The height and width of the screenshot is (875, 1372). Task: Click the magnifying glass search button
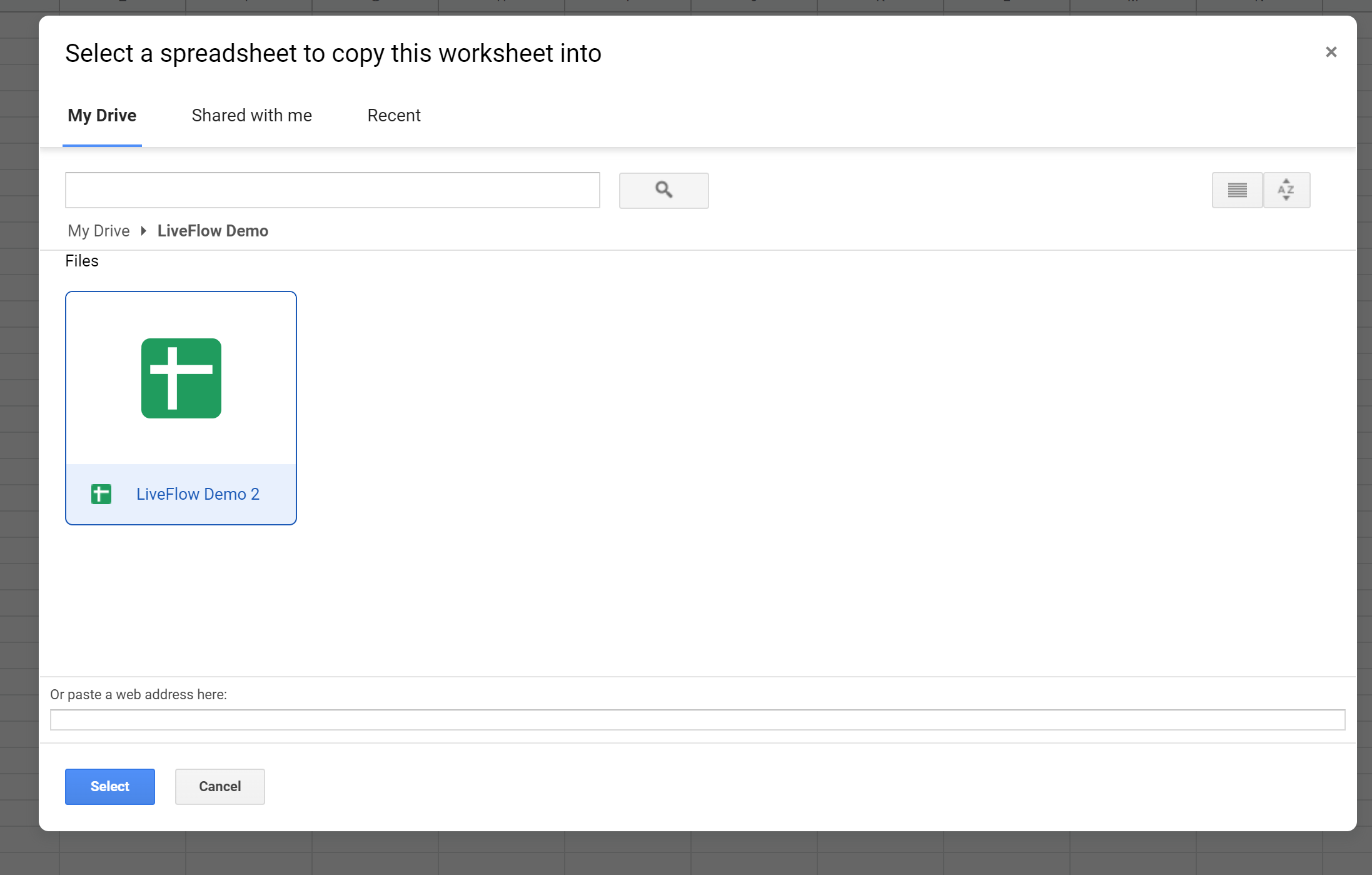[x=663, y=190]
